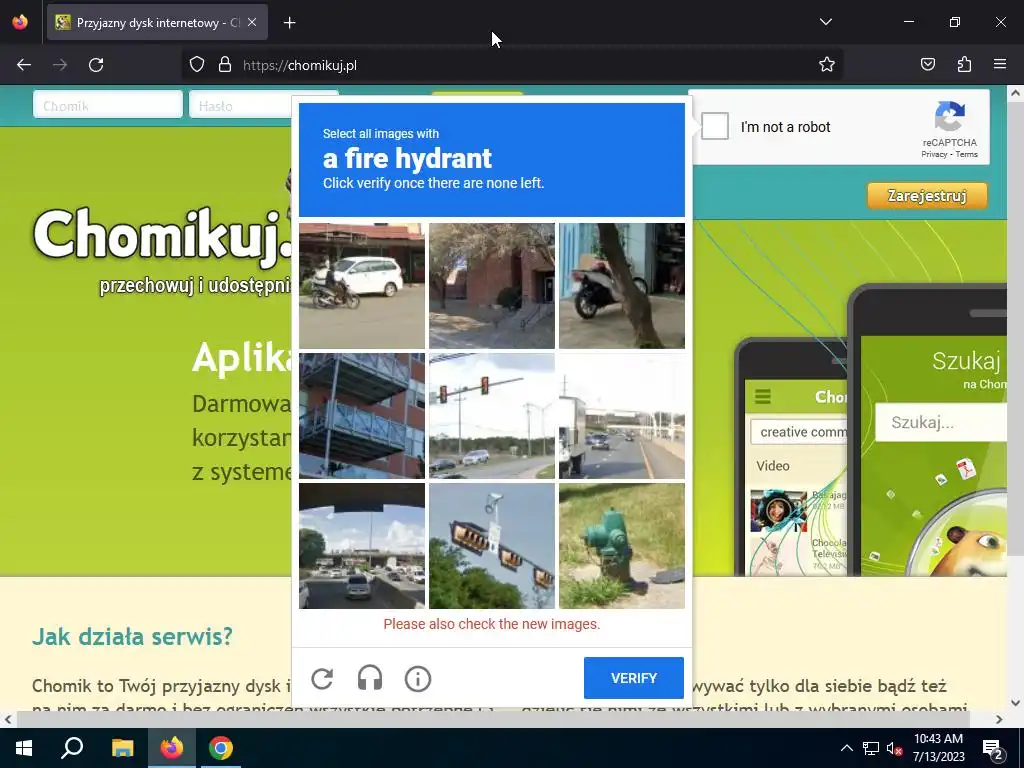Viewport: 1024px width, 768px height.
Task: Click the Jak działa serwis? heading
Action: pyautogui.click(x=132, y=636)
